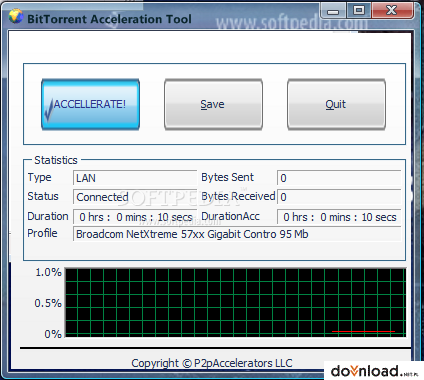The image size is (424, 380).
Task: Click the ACCELLERATE! button
Action: pos(90,104)
